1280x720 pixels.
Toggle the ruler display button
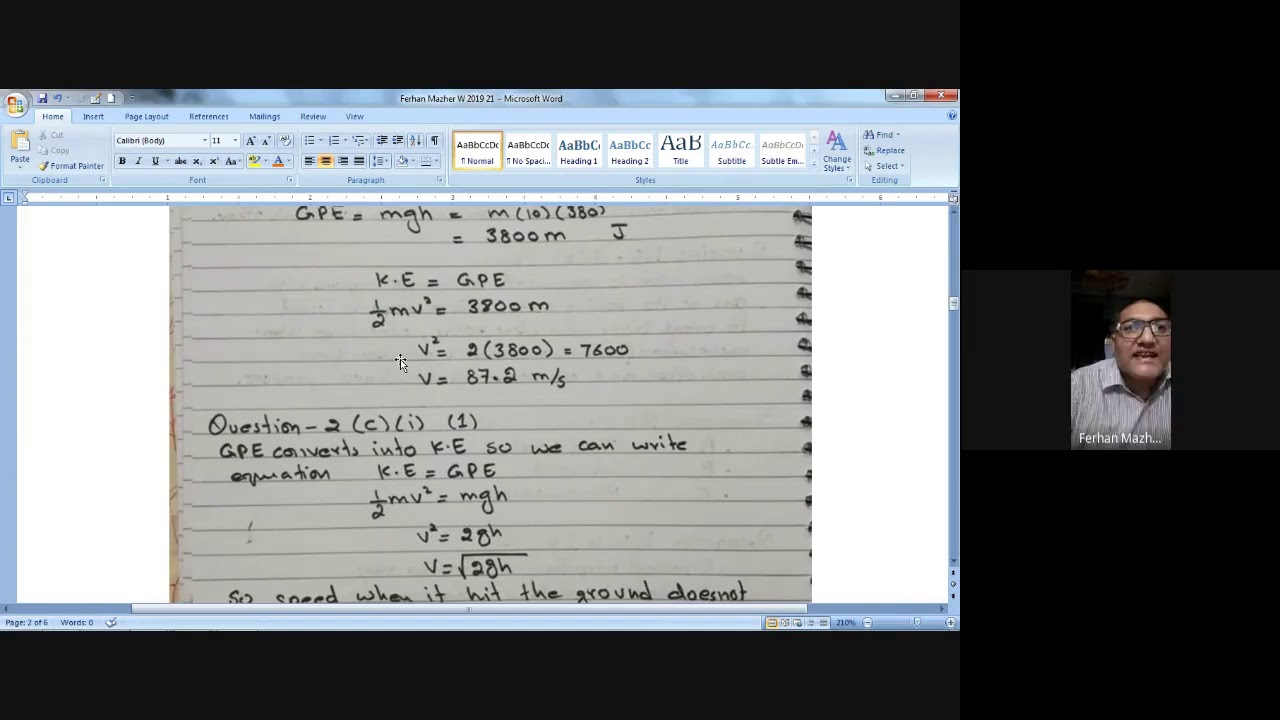click(x=953, y=198)
